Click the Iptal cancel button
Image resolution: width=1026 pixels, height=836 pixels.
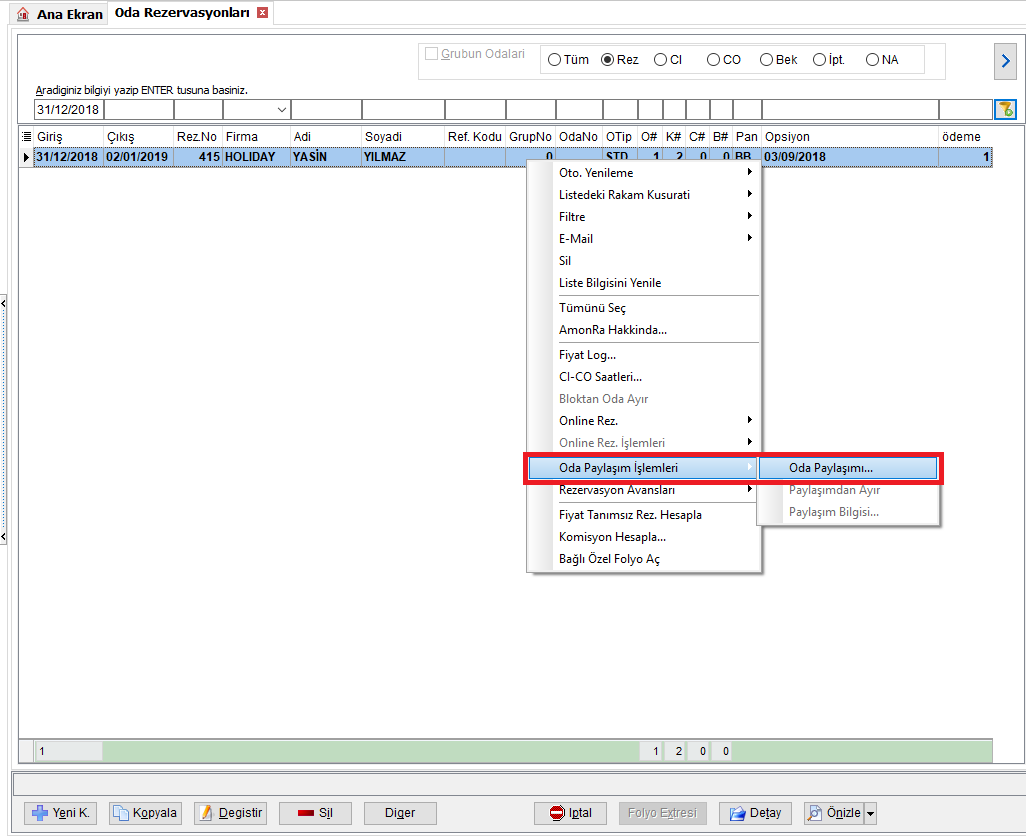[571, 813]
